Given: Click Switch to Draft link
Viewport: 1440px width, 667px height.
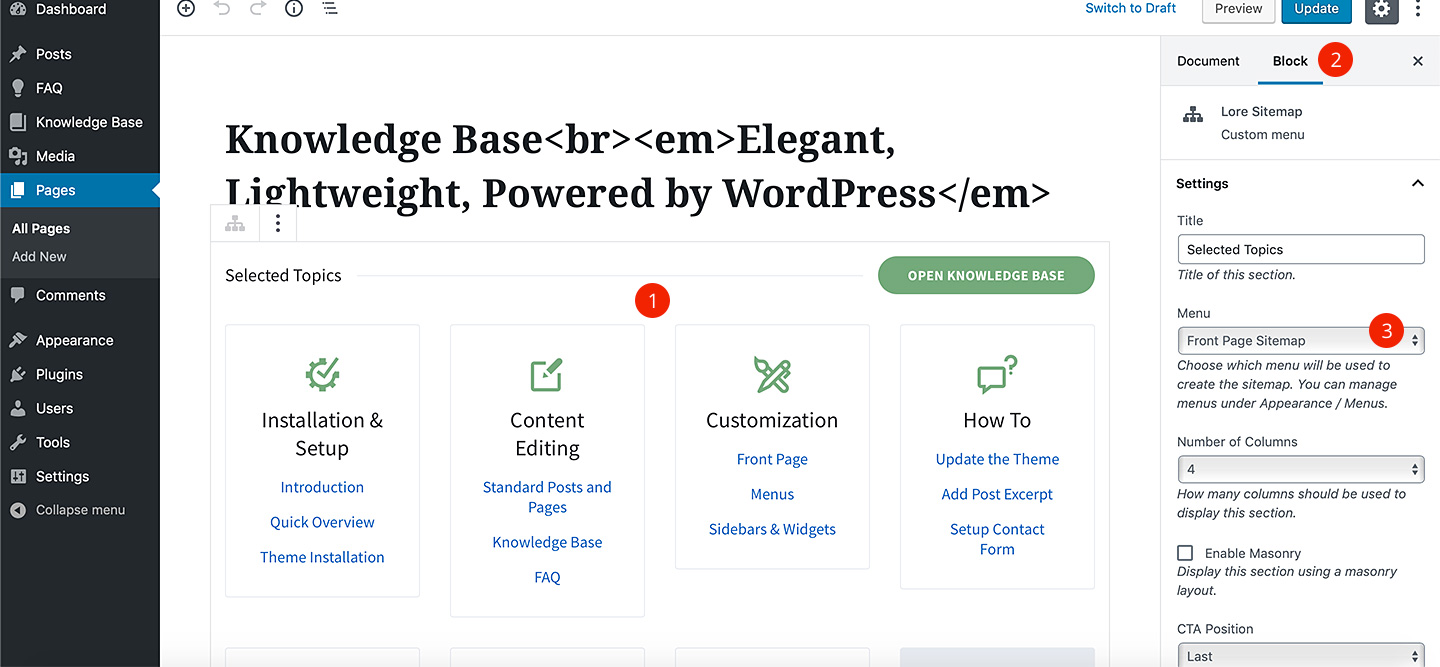Looking at the screenshot, I should point(1131,8).
